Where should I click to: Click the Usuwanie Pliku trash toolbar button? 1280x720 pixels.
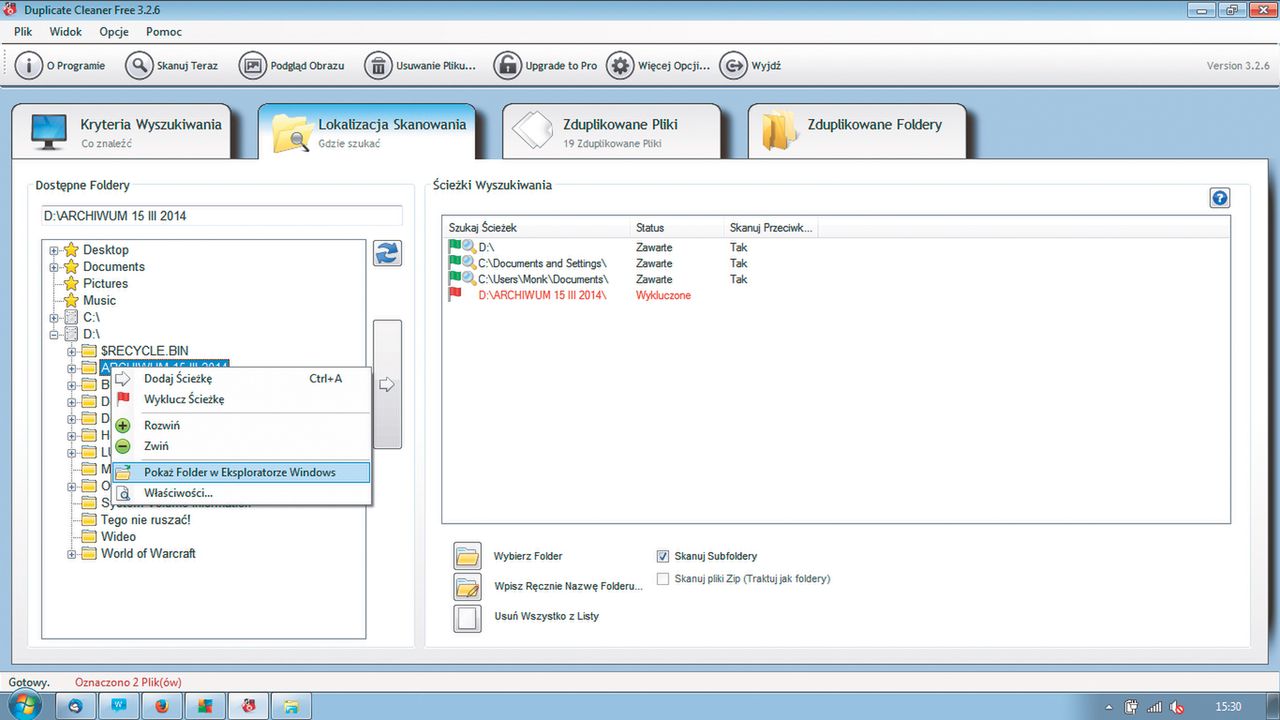[420, 66]
